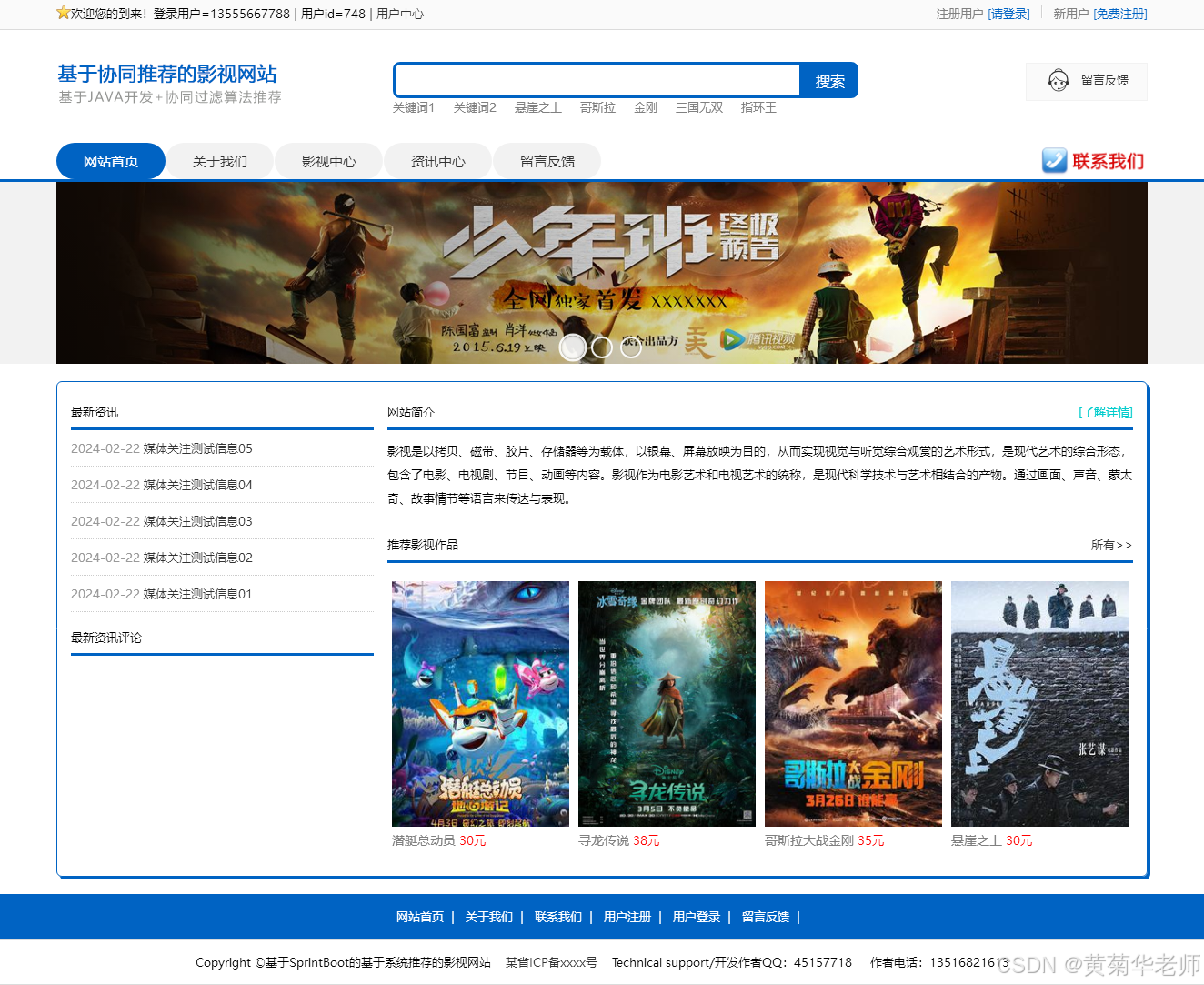Screen dimensions: 1204x985
Task: Select the middle carousel indicator dot
Action: [x=602, y=347]
